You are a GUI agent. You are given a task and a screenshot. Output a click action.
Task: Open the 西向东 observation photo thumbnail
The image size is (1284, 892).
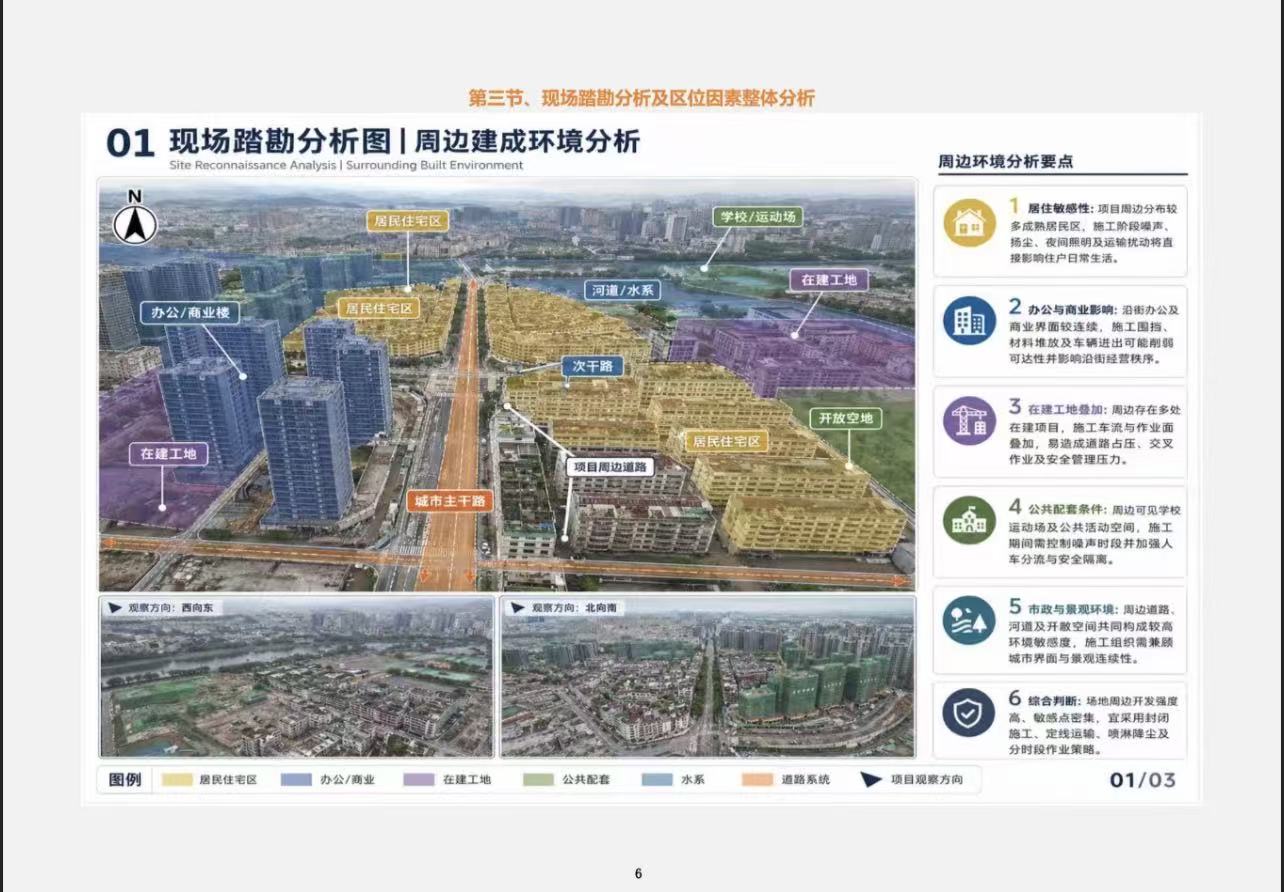pos(297,677)
